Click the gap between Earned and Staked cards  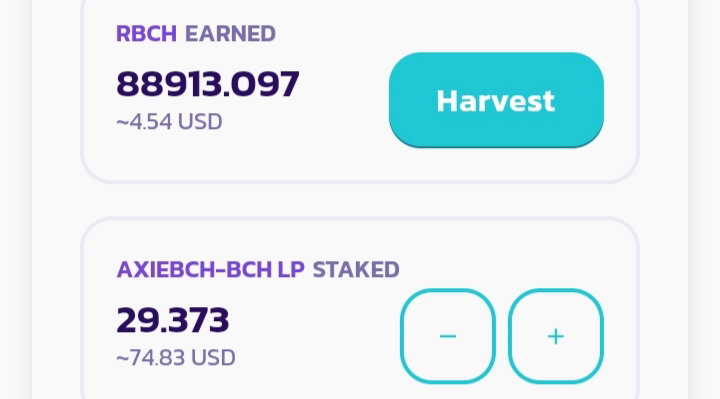tap(360, 200)
